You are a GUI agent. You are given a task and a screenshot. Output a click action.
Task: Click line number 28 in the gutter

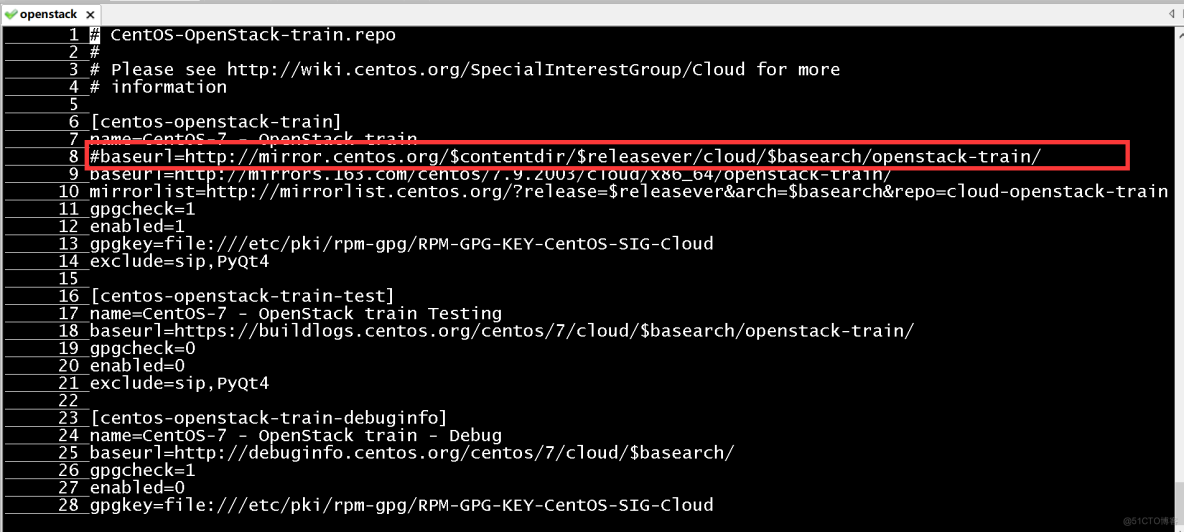68,505
